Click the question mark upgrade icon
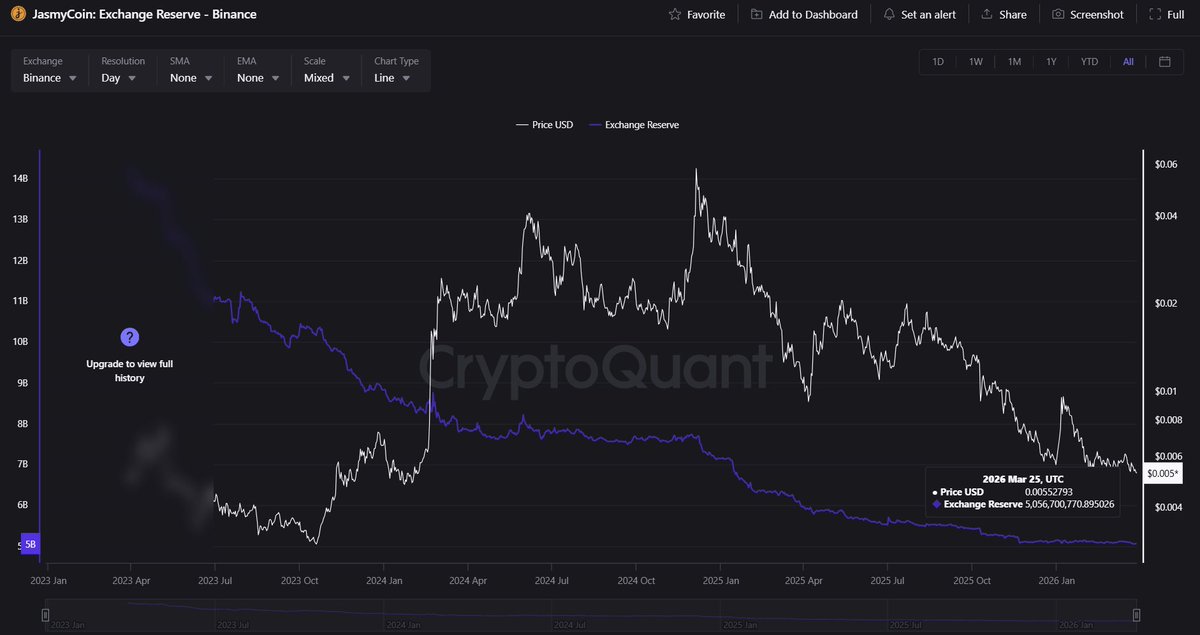 (129, 338)
